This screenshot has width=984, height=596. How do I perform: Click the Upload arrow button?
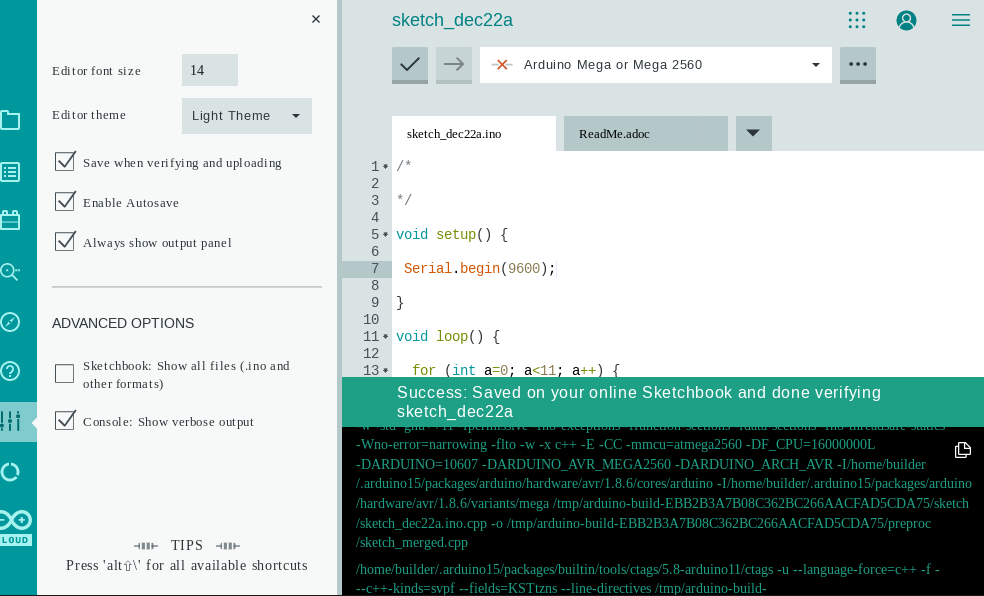[x=454, y=64]
